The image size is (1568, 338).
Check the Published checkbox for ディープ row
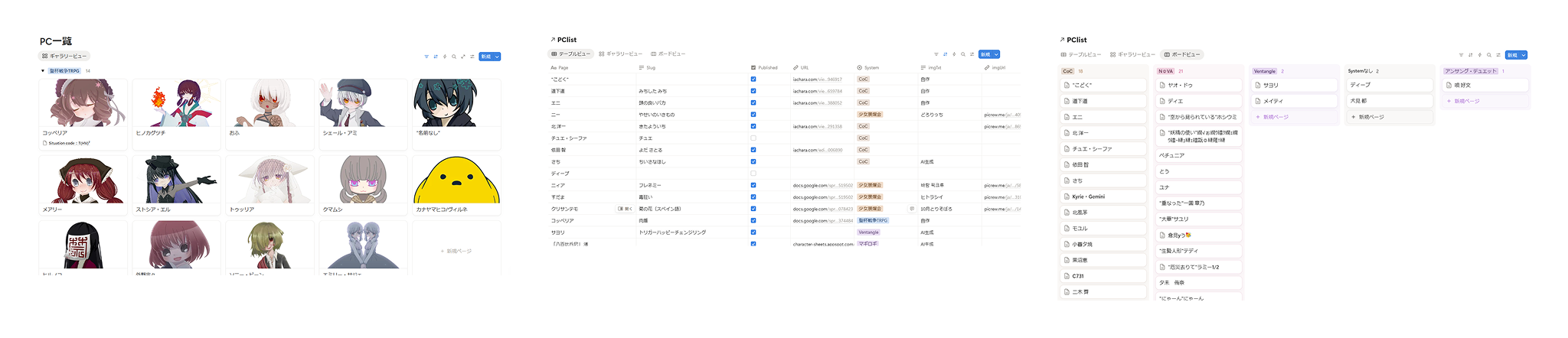(x=753, y=174)
